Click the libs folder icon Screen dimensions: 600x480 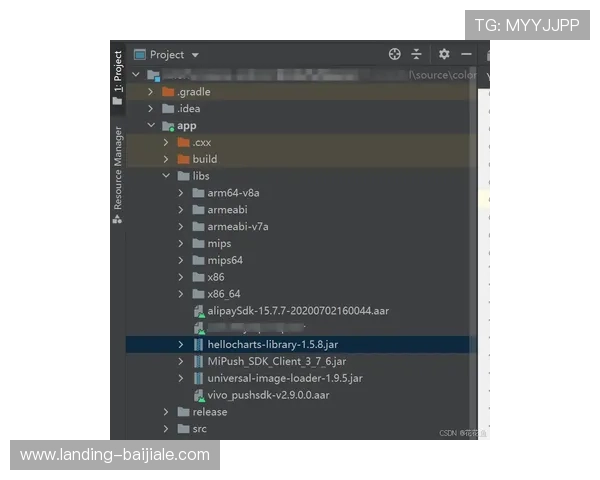[183, 176]
